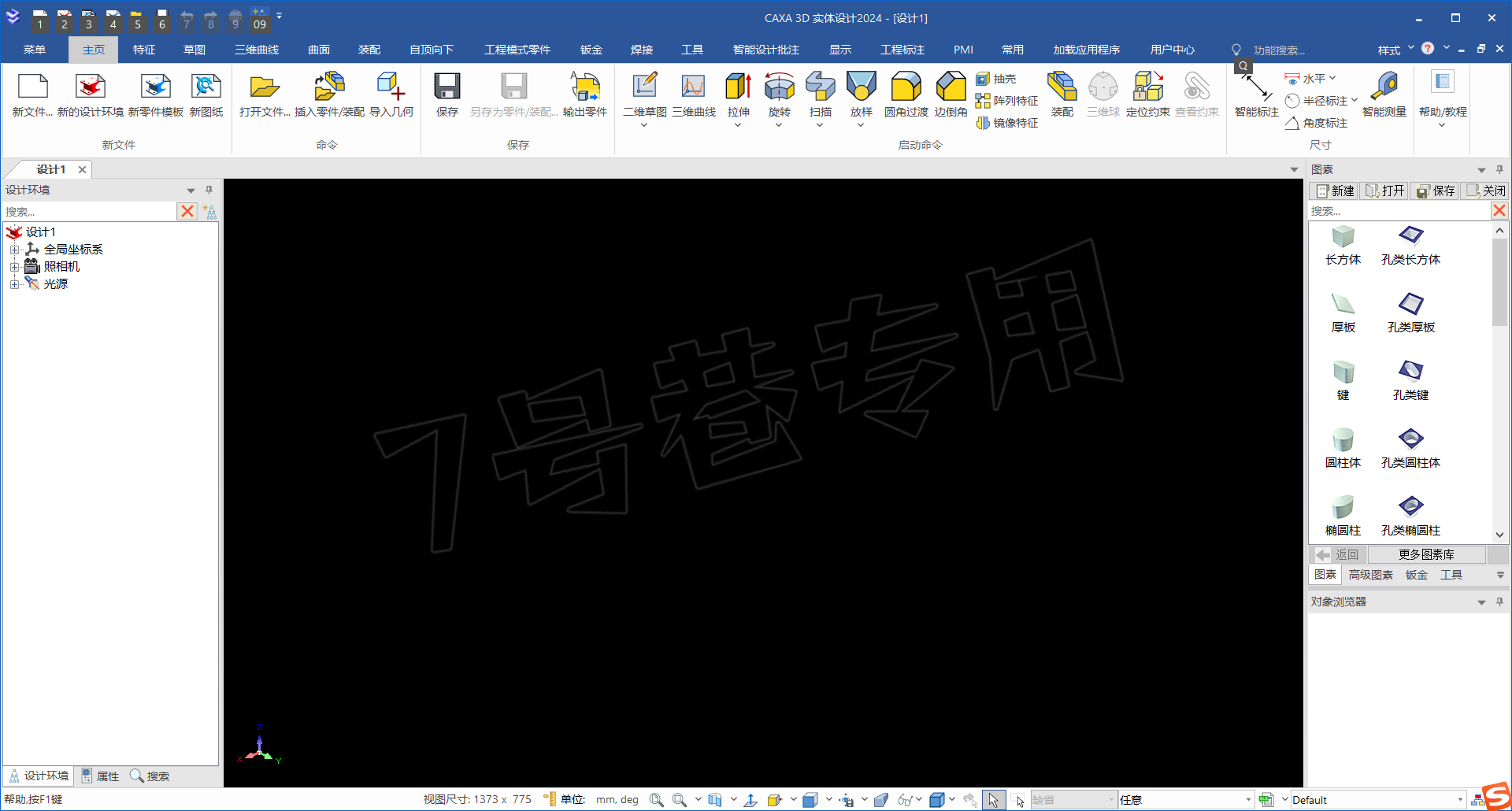The height and width of the screenshot is (811, 1512).
Task: Expand 照相机 tree node
Action: click(x=14, y=267)
